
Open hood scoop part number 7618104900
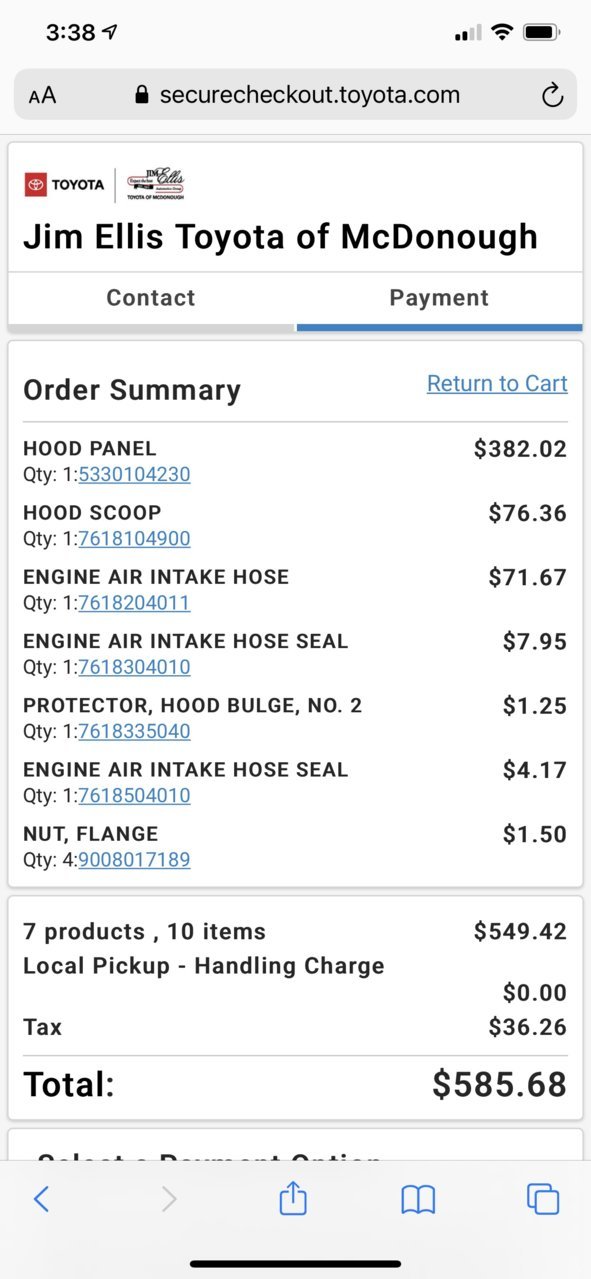tap(134, 538)
